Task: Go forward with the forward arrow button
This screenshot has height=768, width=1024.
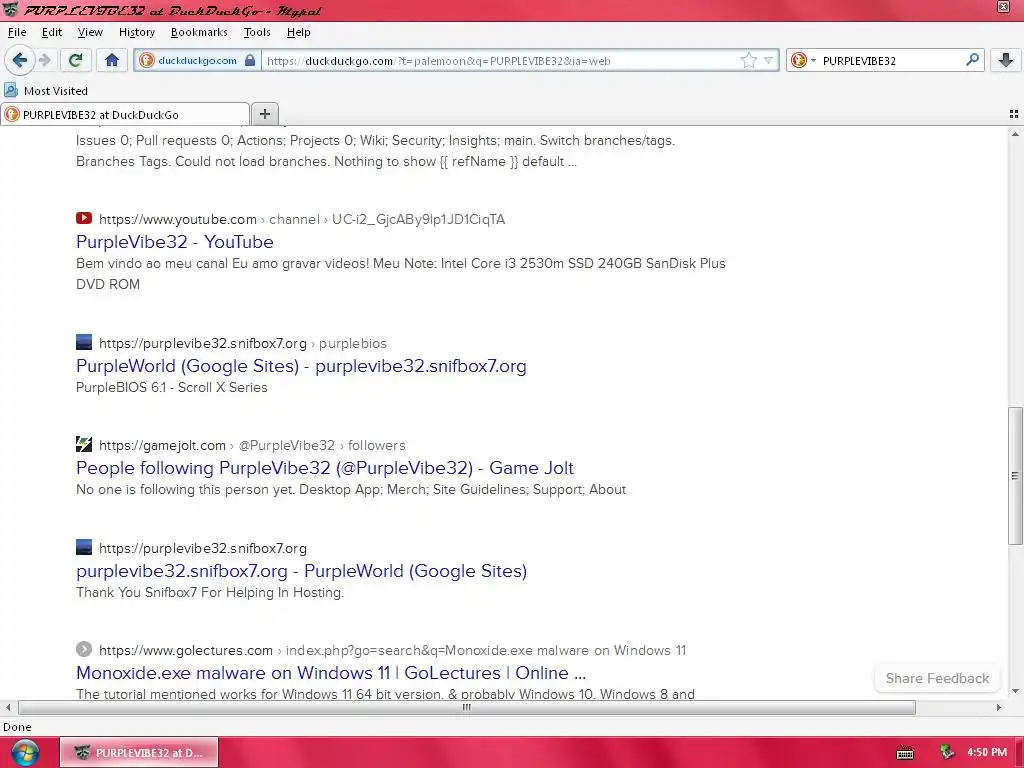Action: (x=45, y=61)
